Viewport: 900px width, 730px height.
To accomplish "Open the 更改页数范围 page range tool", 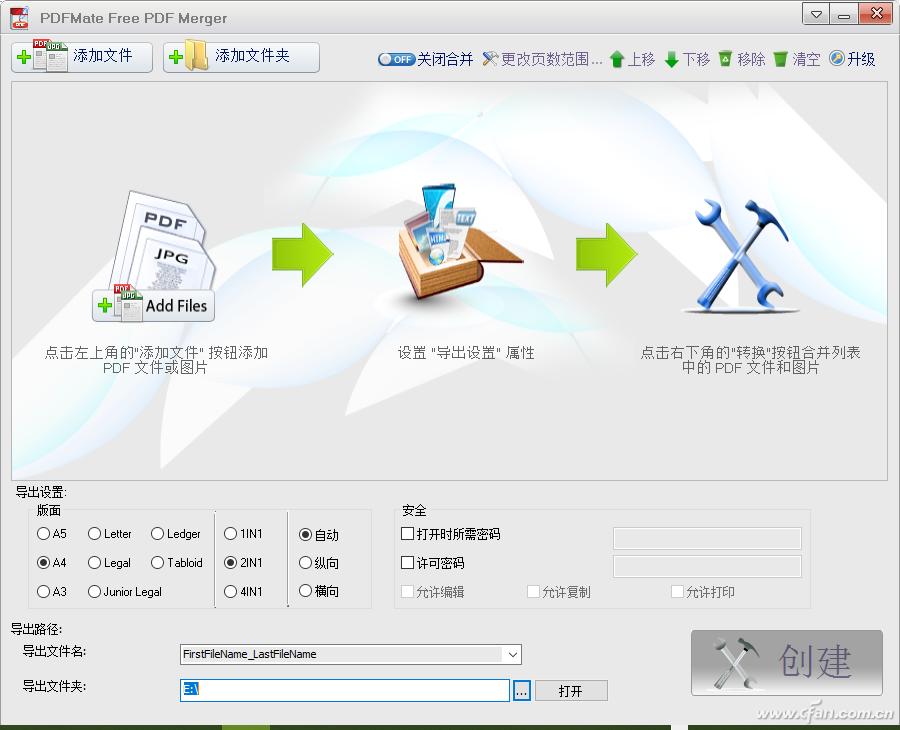I will tap(490, 59).
